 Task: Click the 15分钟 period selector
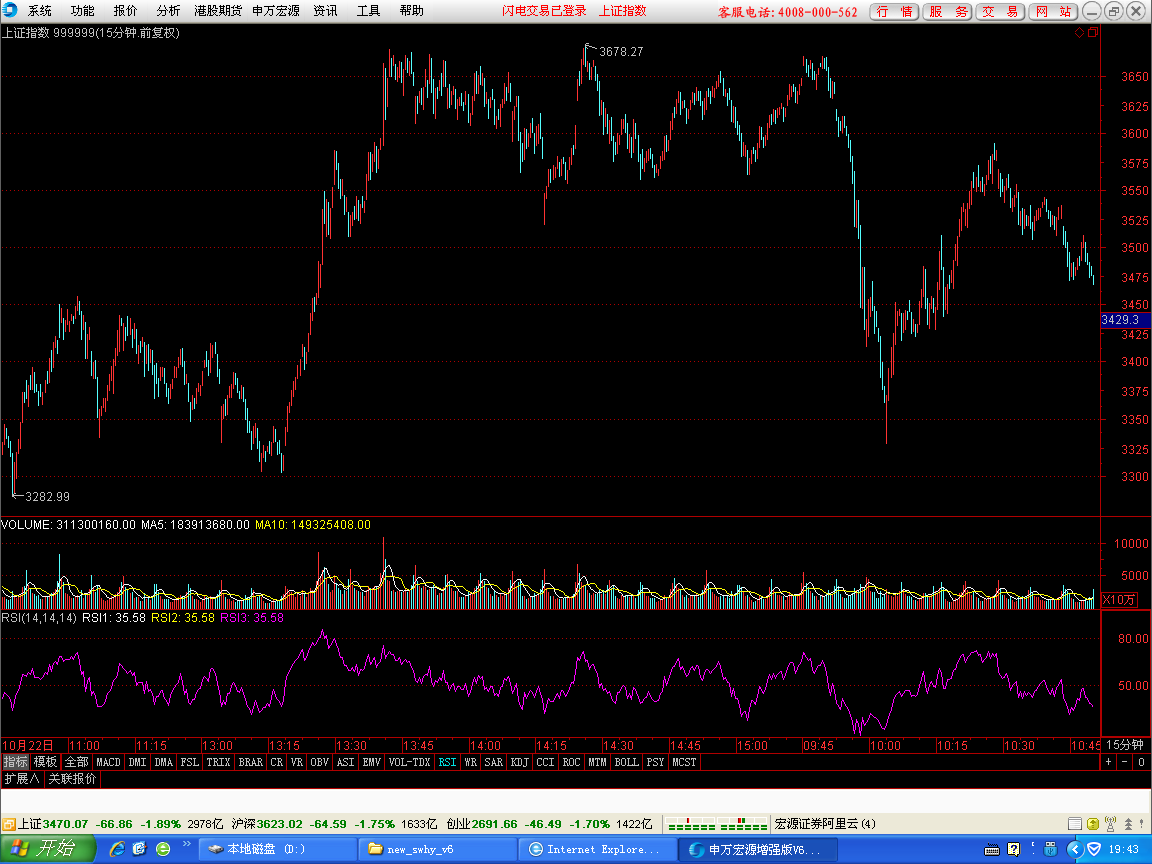click(1125, 745)
